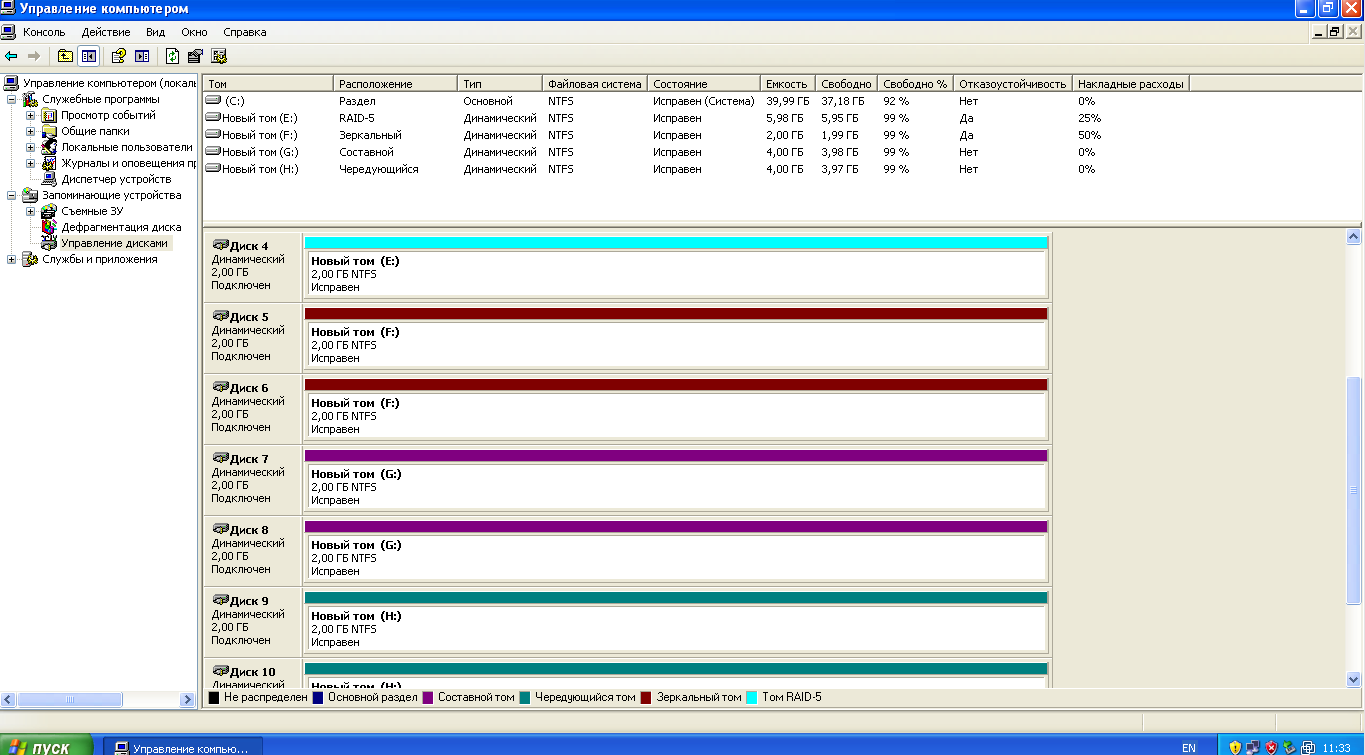The height and width of the screenshot is (755, 1365).
Task: Expand the Просмотр событий node
Action: 30,115
